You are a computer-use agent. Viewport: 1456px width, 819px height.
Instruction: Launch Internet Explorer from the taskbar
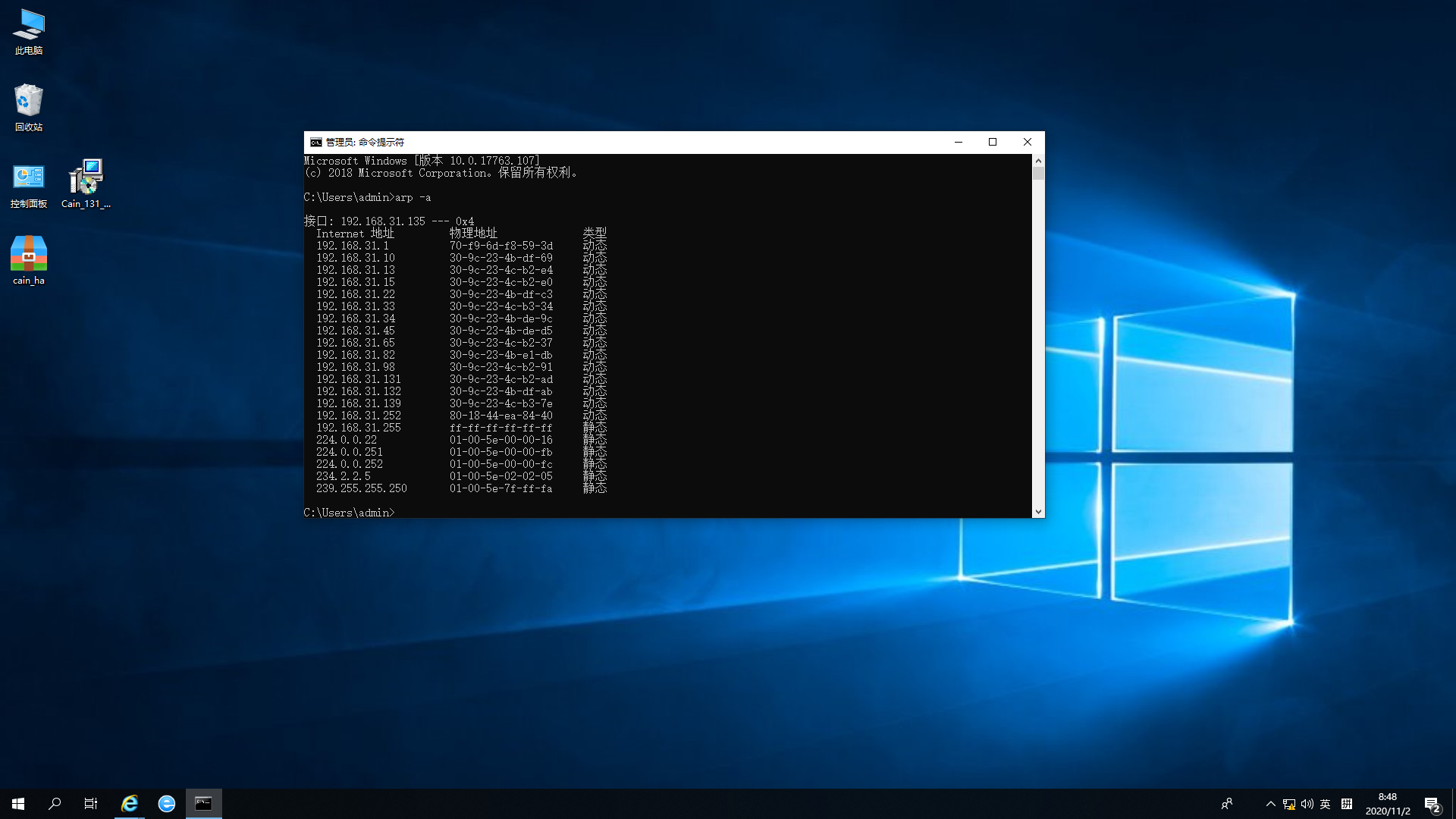pyautogui.click(x=130, y=804)
